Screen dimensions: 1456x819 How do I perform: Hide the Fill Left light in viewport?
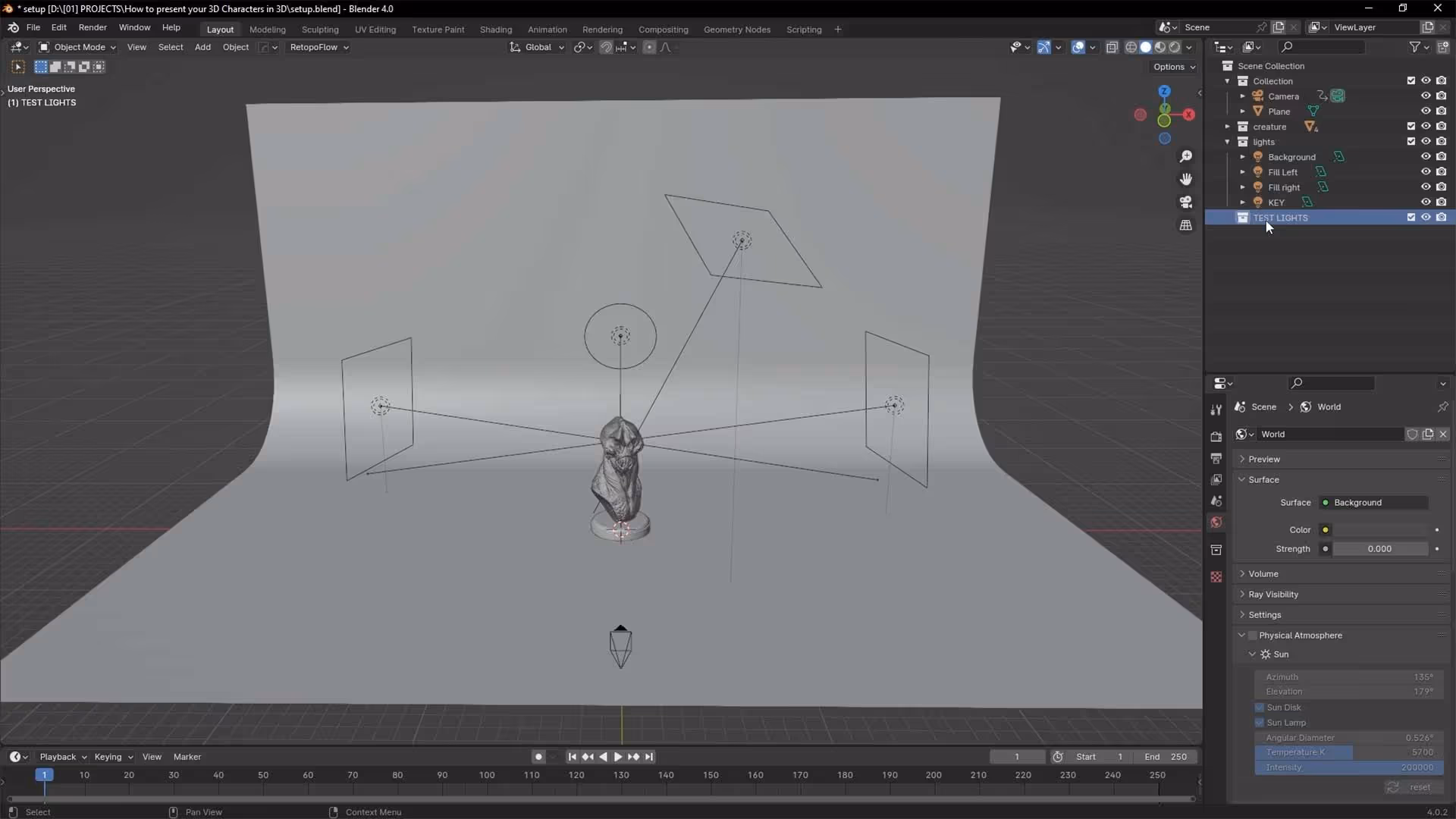point(1426,172)
